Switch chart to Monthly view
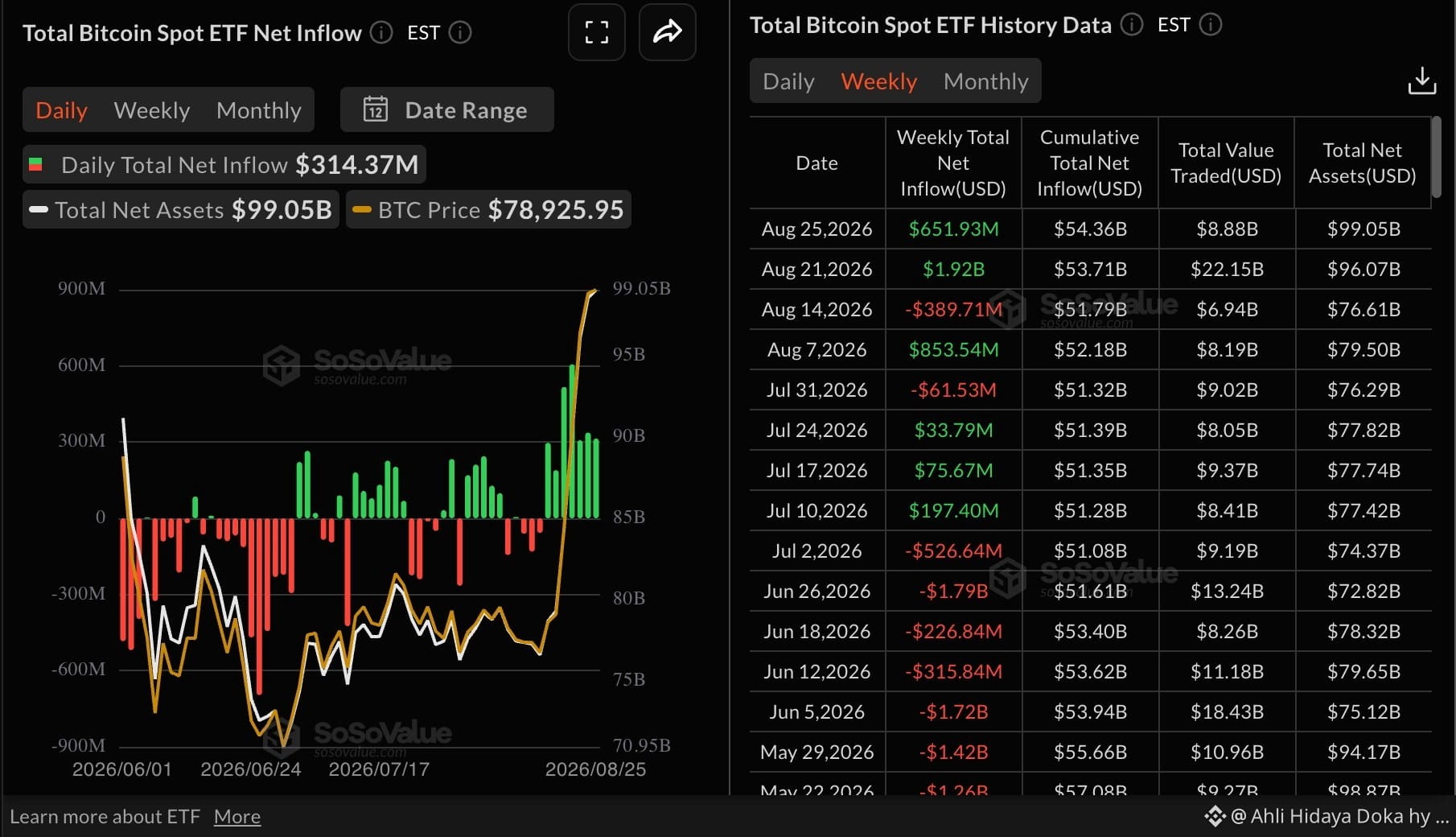This screenshot has width=1456, height=837. [x=259, y=110]
